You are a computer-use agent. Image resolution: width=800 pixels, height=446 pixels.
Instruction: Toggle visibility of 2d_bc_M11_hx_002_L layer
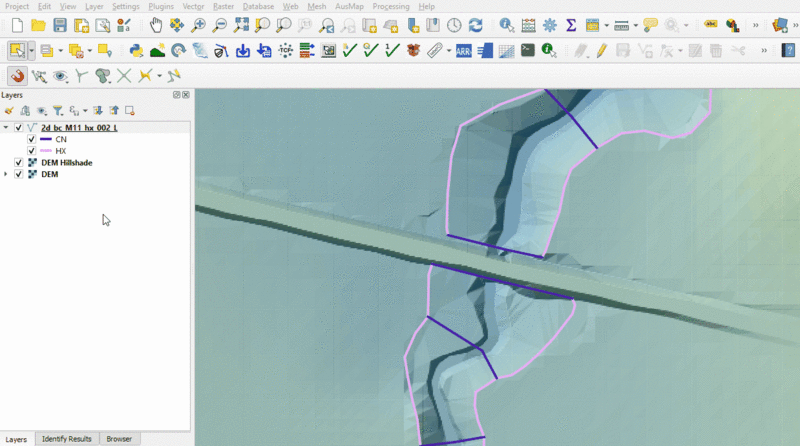(18, 128)
